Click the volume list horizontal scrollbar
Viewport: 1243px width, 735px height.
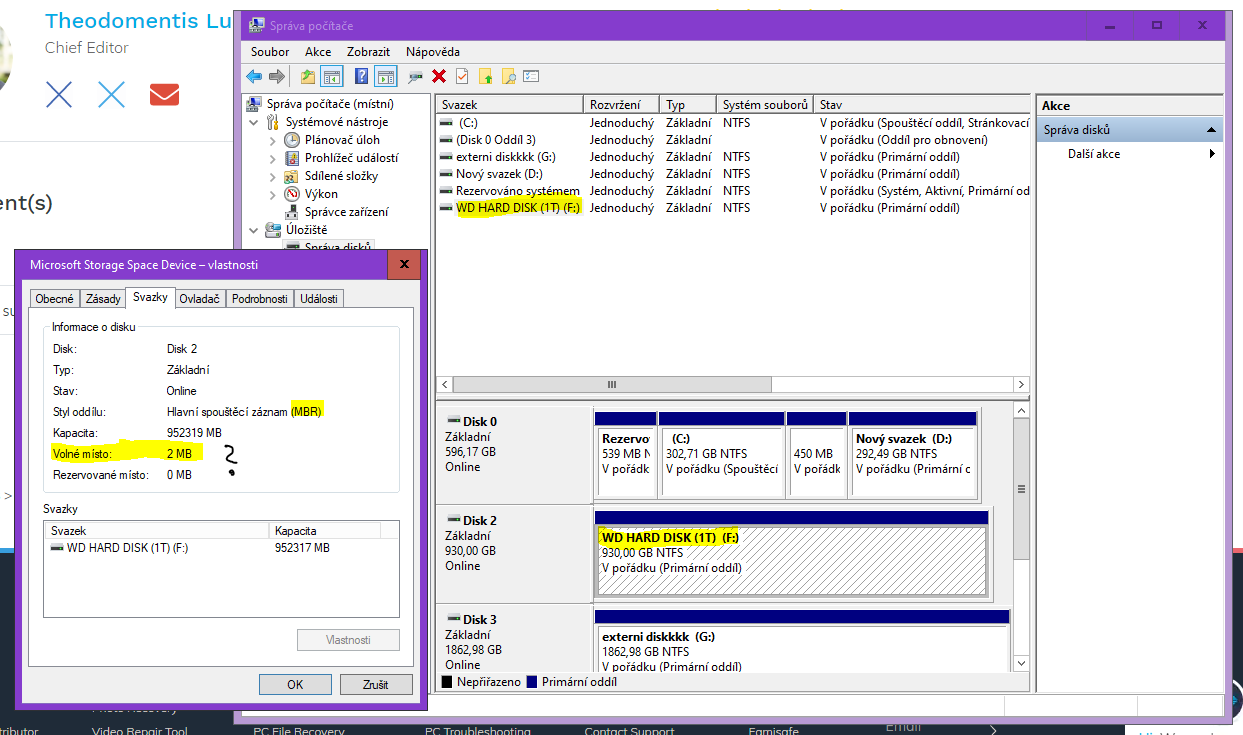coord(612,385)
